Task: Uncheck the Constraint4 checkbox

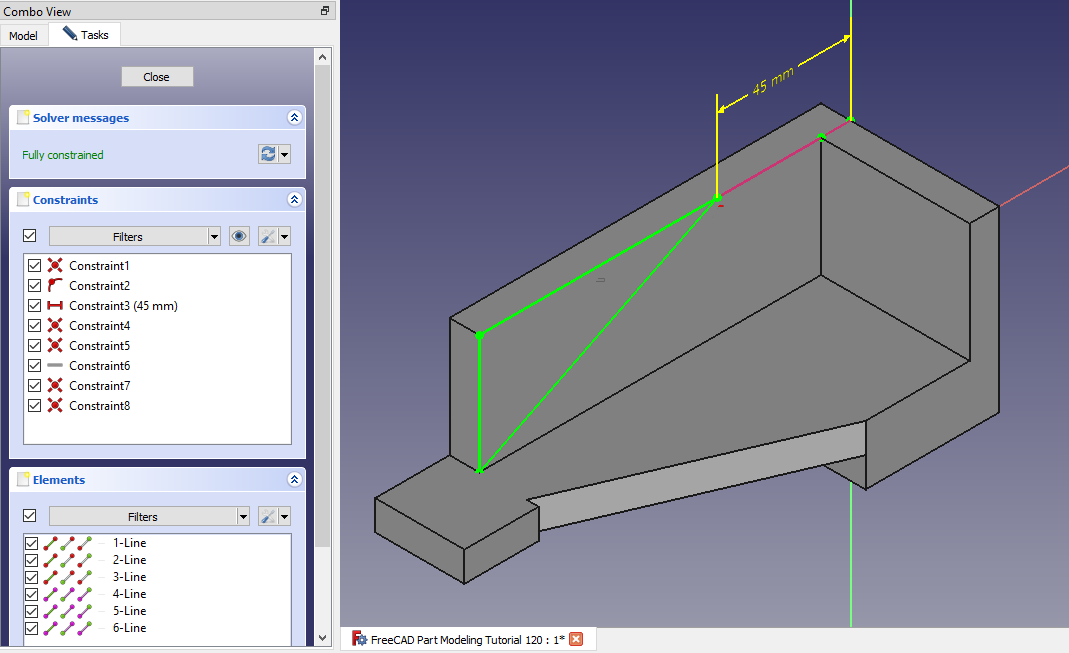Action: 35,326
